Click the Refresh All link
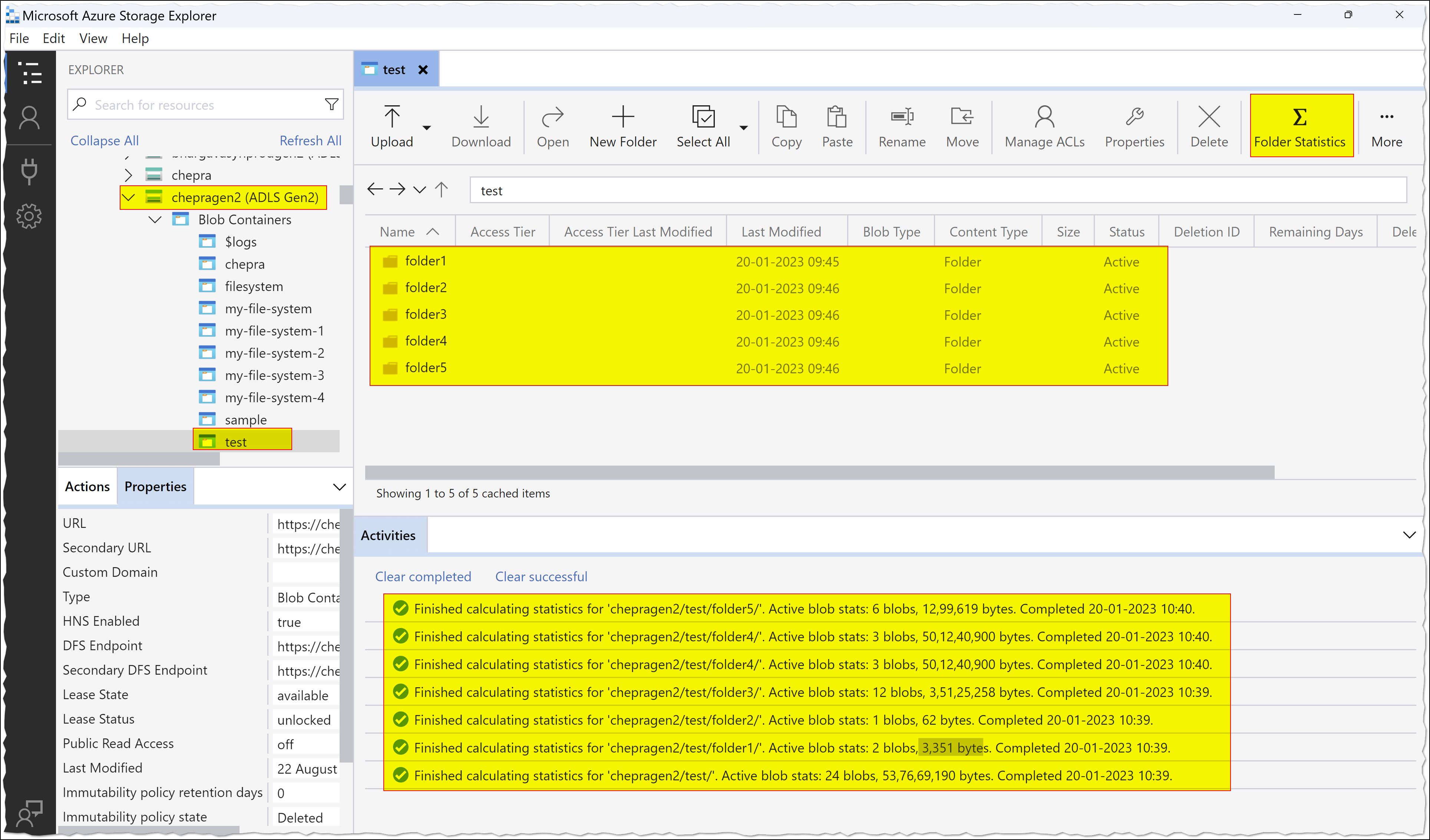 point(310,140)
